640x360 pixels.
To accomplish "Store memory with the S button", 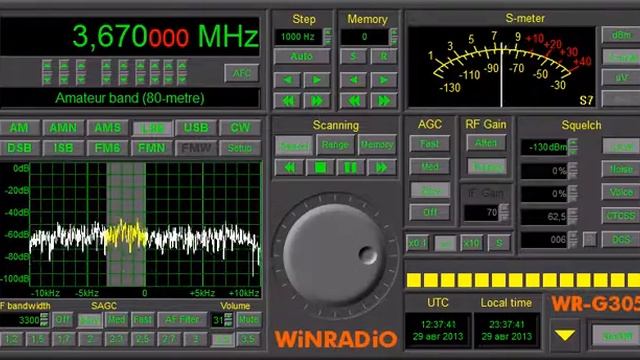I will click(x=353, y=56).
